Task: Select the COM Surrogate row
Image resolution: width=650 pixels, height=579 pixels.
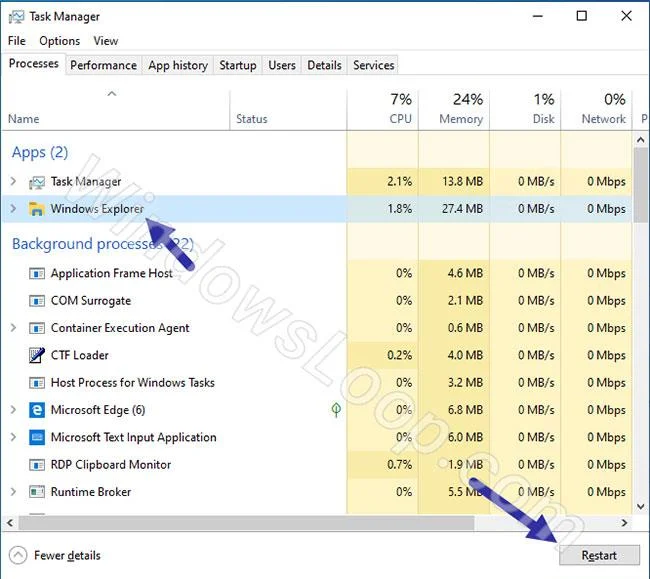Action: (x=318, y=301)
